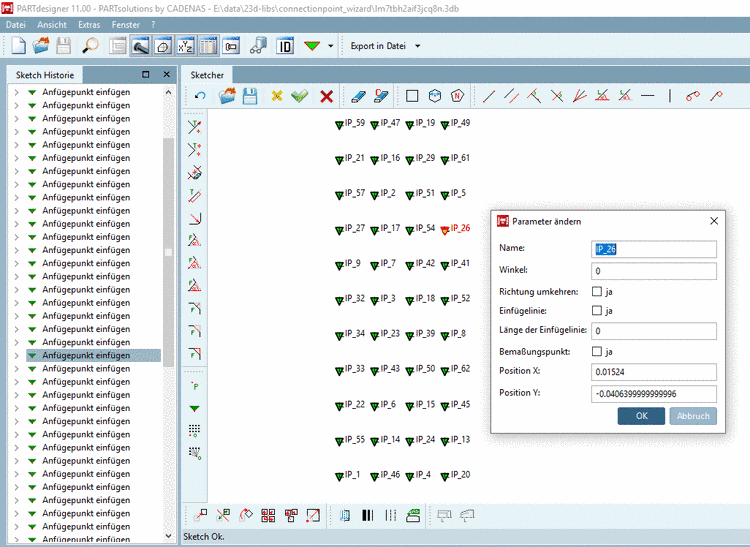Confirm the dialog with OK
The height and width of the screenshot is (547, 750).
(641, 416)
